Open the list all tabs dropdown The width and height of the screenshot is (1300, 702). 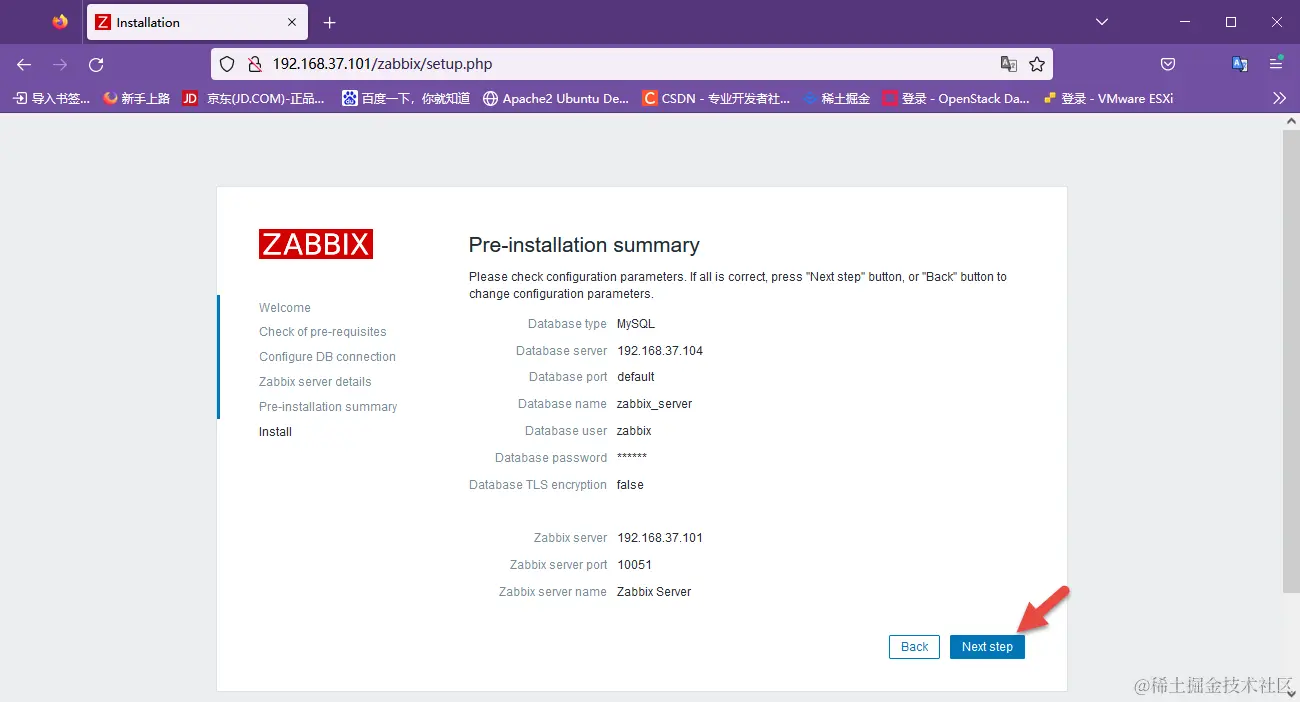(x=1101, y=22)
